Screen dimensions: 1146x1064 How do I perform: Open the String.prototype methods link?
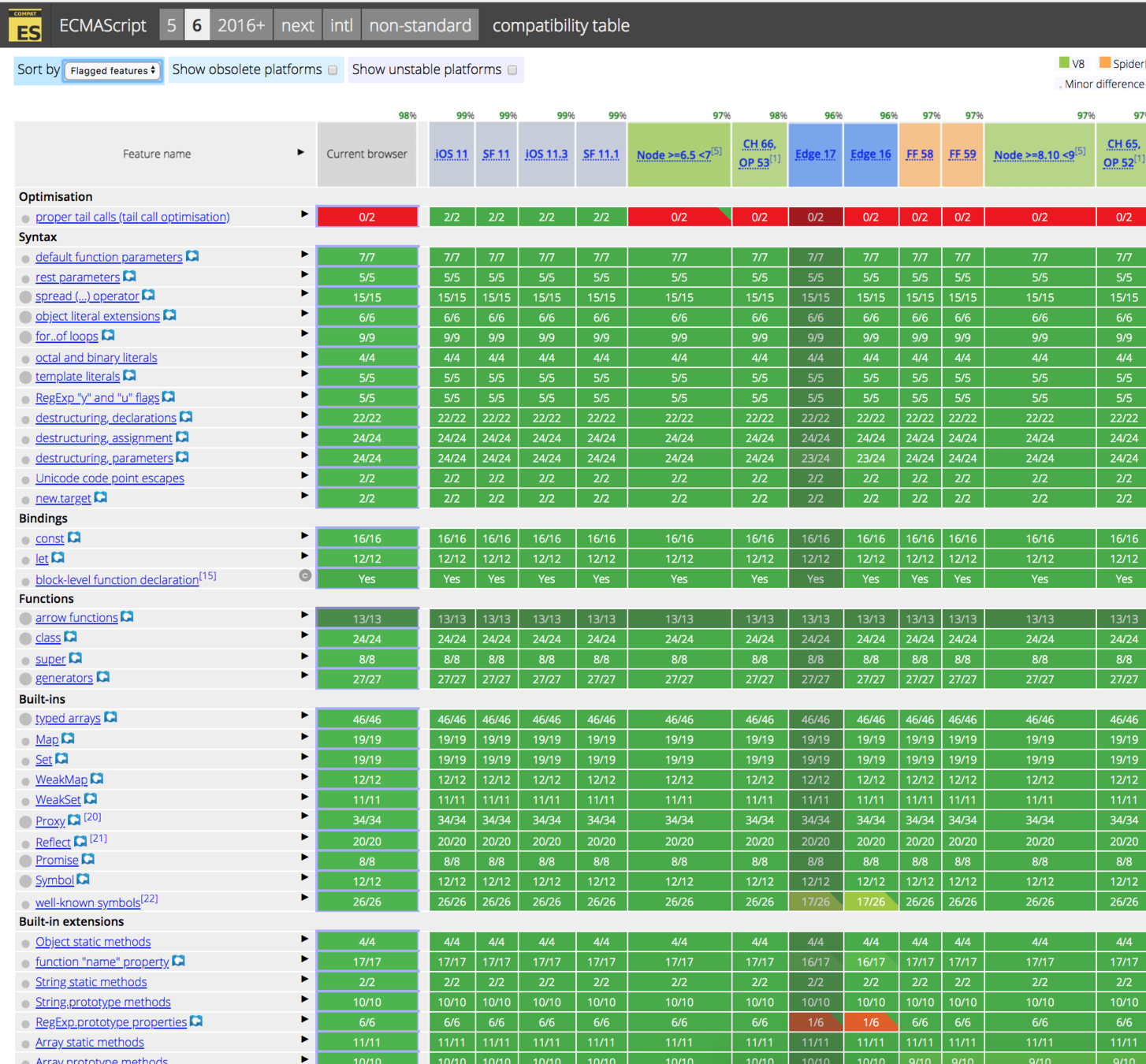[103, 1003]
